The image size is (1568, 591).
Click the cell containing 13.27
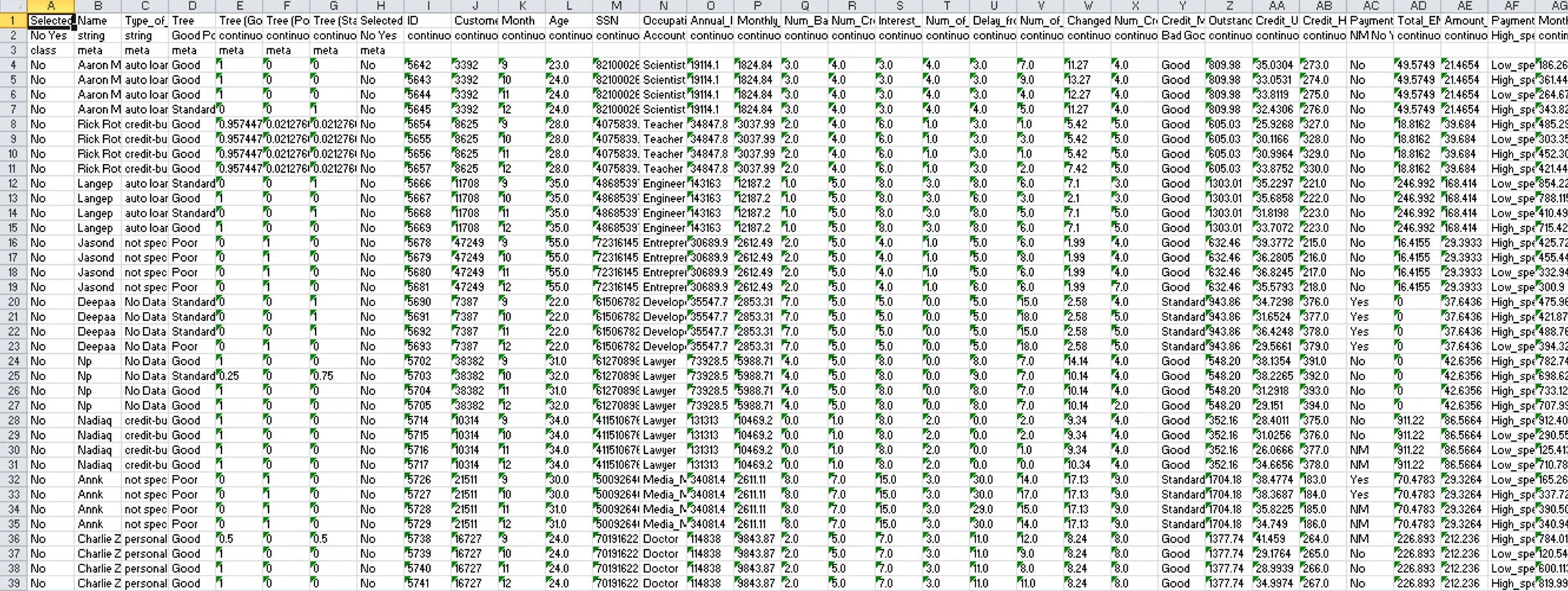pos(1087,80)
